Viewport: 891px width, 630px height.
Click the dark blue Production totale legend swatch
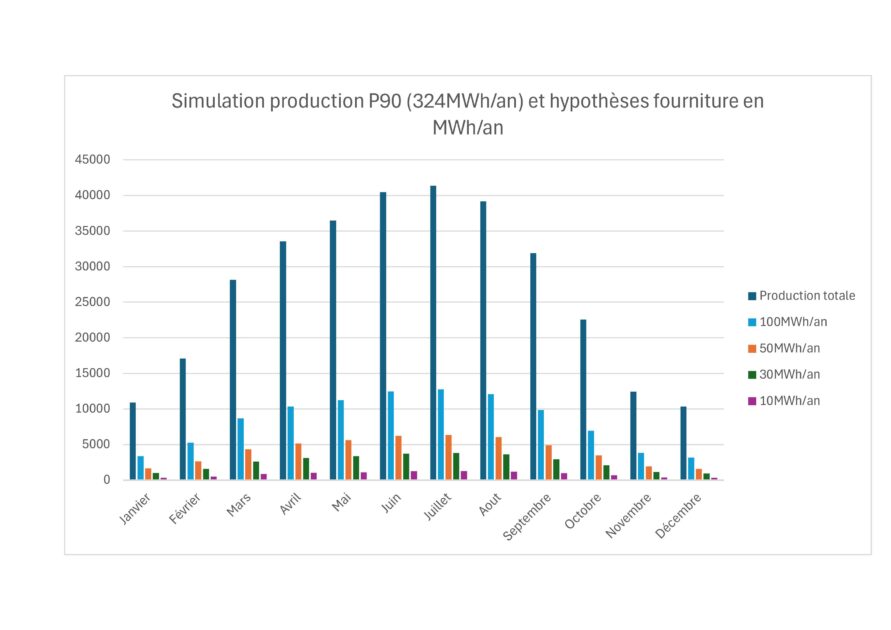pos(752,296)
